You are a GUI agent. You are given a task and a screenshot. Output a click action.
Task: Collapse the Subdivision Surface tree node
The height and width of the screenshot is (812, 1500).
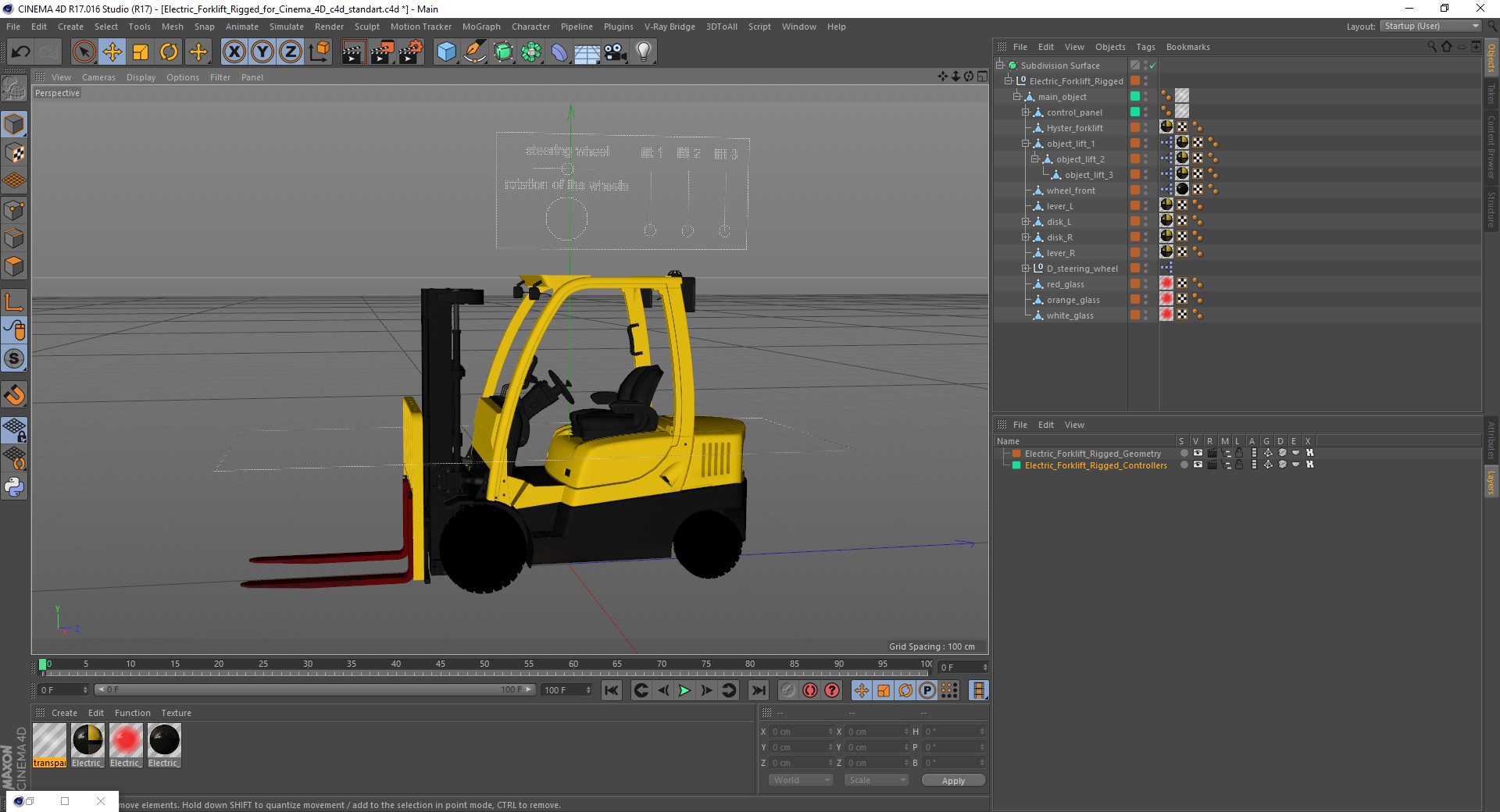click(1000, 66)
